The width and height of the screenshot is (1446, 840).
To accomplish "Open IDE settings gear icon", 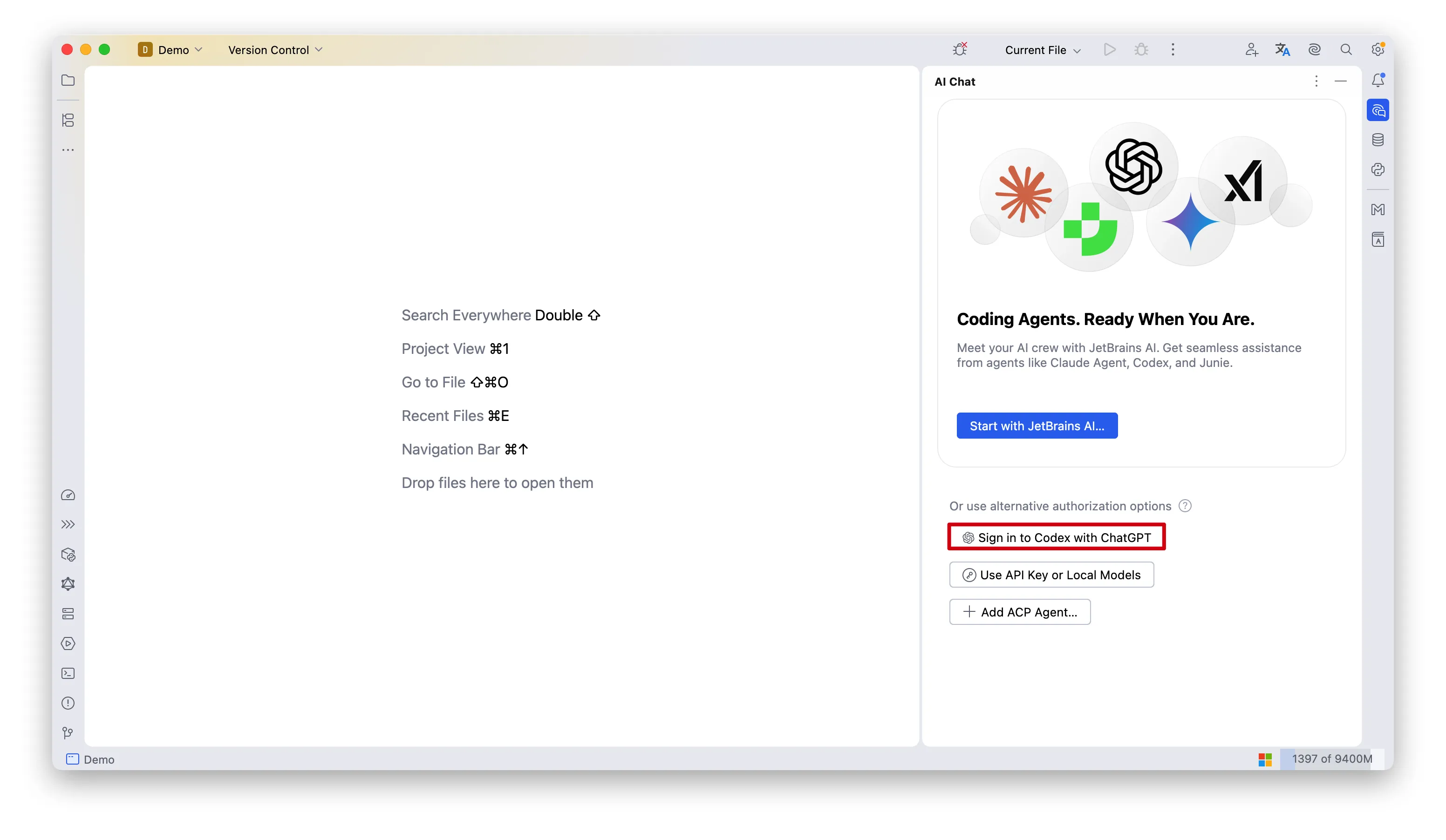I will tap(1378, 49).
